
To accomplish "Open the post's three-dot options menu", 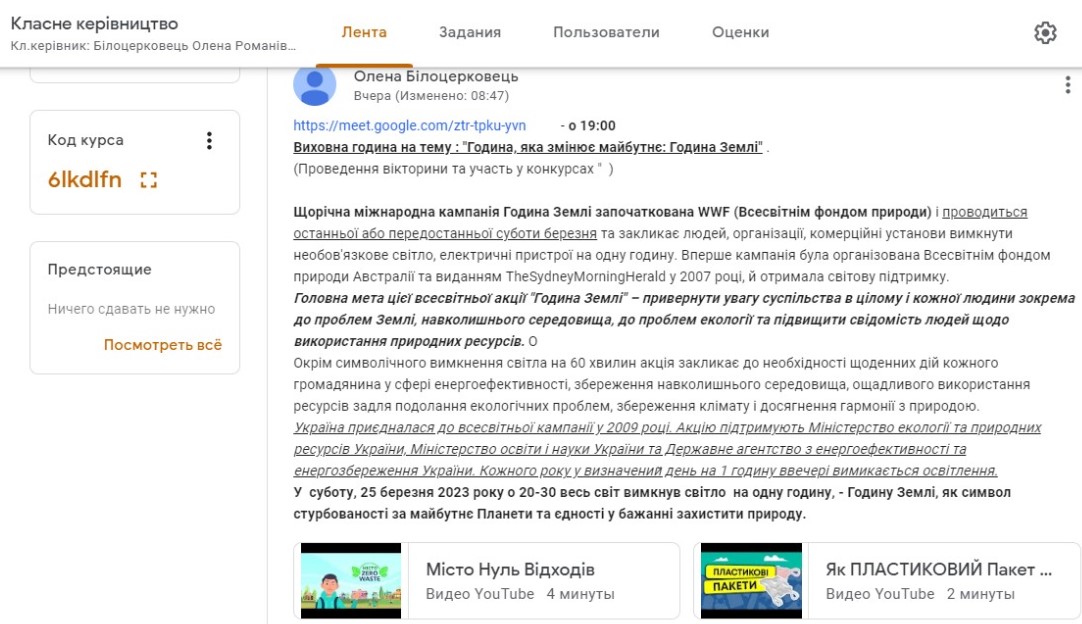I will pyautogui.click(x=1067, y=86).
